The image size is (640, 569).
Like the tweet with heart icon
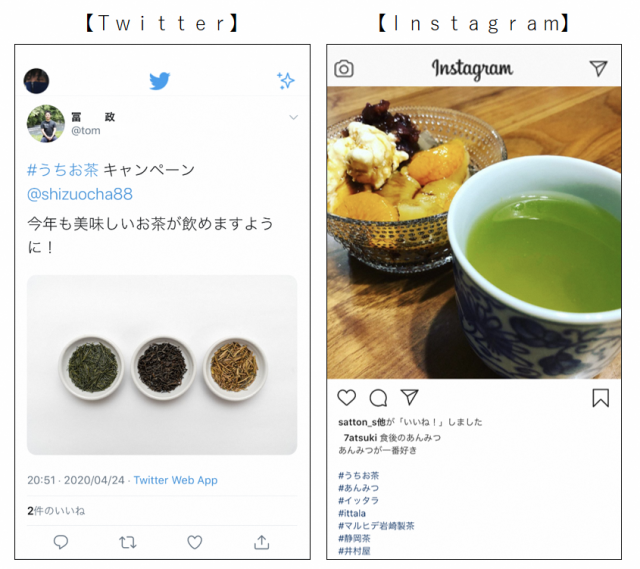click(195, 542)
